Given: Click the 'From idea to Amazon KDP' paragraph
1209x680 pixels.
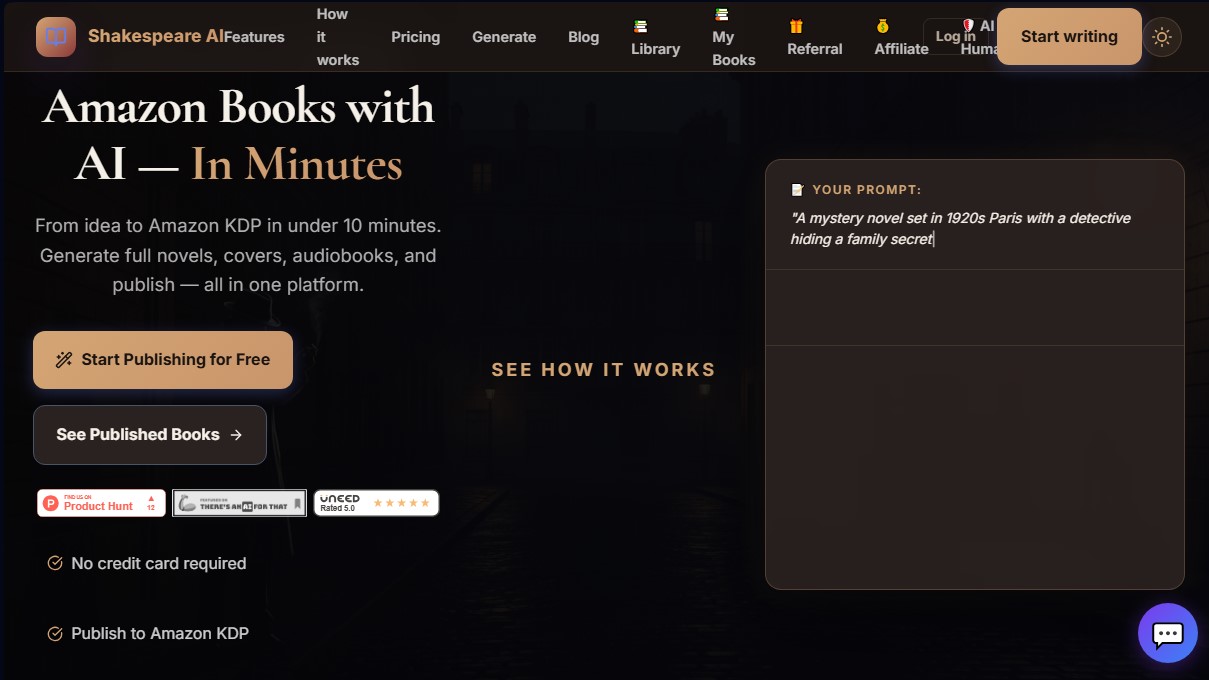Looking at the screenshot, I should coord(238,255).
